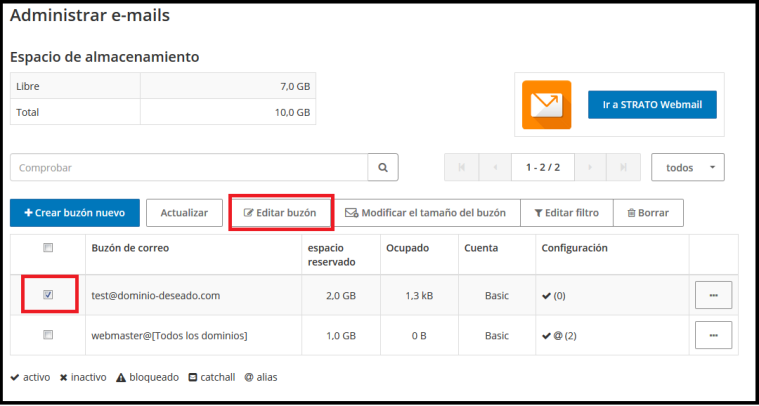Check the webmaster@[Todos los dominios] checkbox

(x=48, y=336)
